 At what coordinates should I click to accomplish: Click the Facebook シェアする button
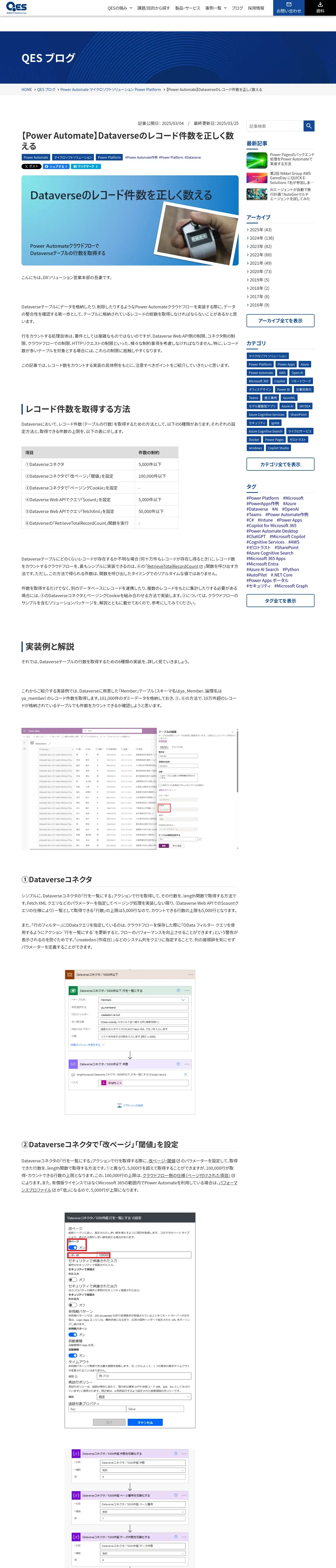pyautogui.click(x=56, y=166)
